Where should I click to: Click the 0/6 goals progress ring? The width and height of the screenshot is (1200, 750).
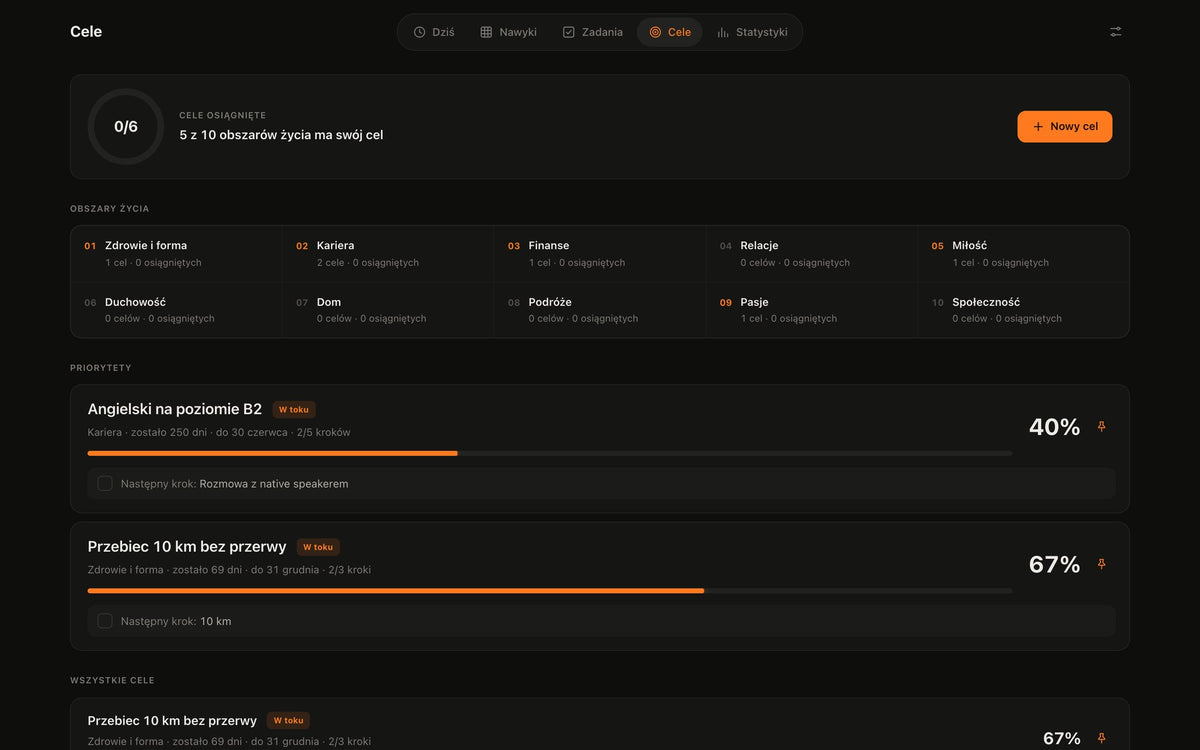126,127
